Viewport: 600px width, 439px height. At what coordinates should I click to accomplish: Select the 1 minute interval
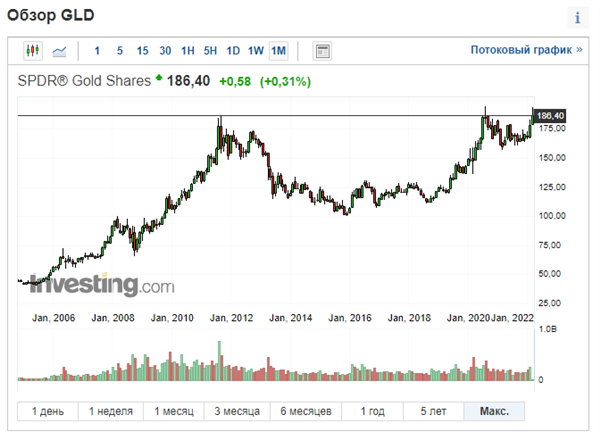pyautogui.click(x=97, y=51)
